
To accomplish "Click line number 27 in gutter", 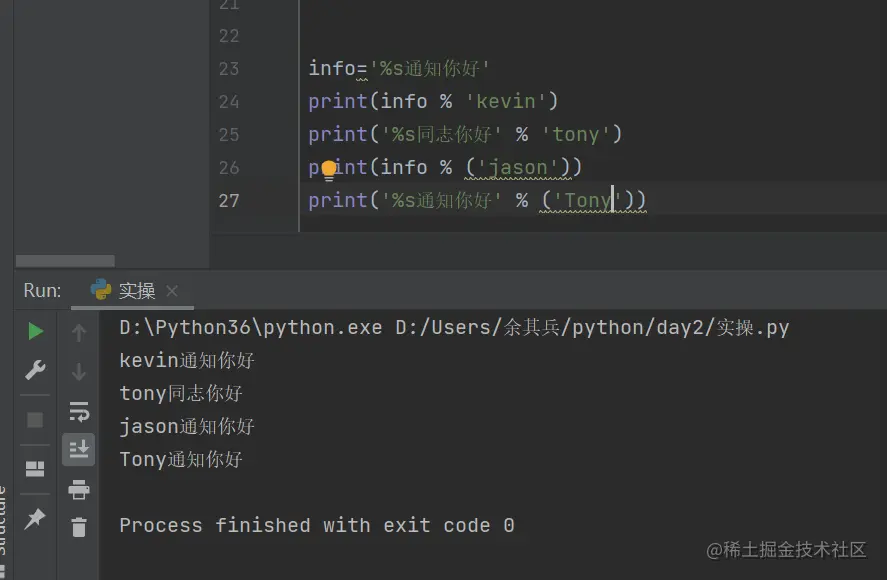I will coord(229,200).
